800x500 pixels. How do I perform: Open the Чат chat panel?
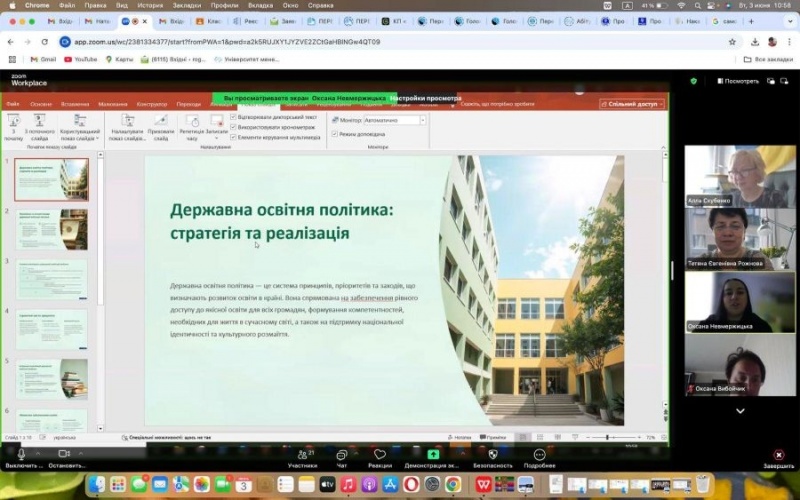pos(341,455)
